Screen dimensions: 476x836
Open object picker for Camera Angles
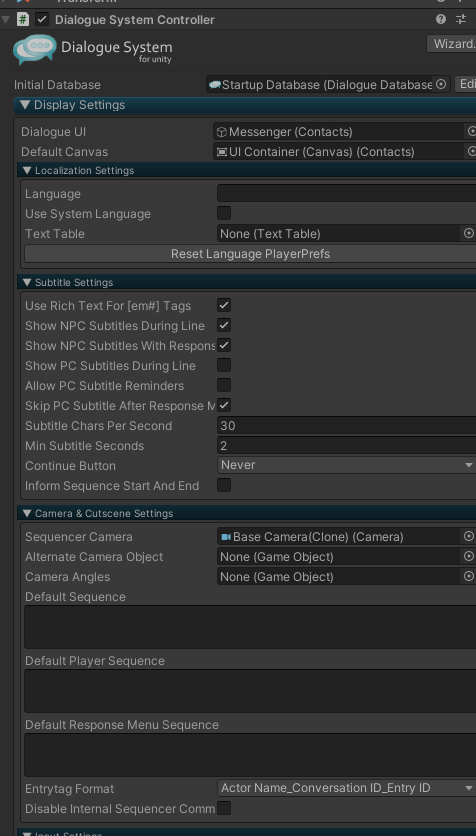(469, 576)
